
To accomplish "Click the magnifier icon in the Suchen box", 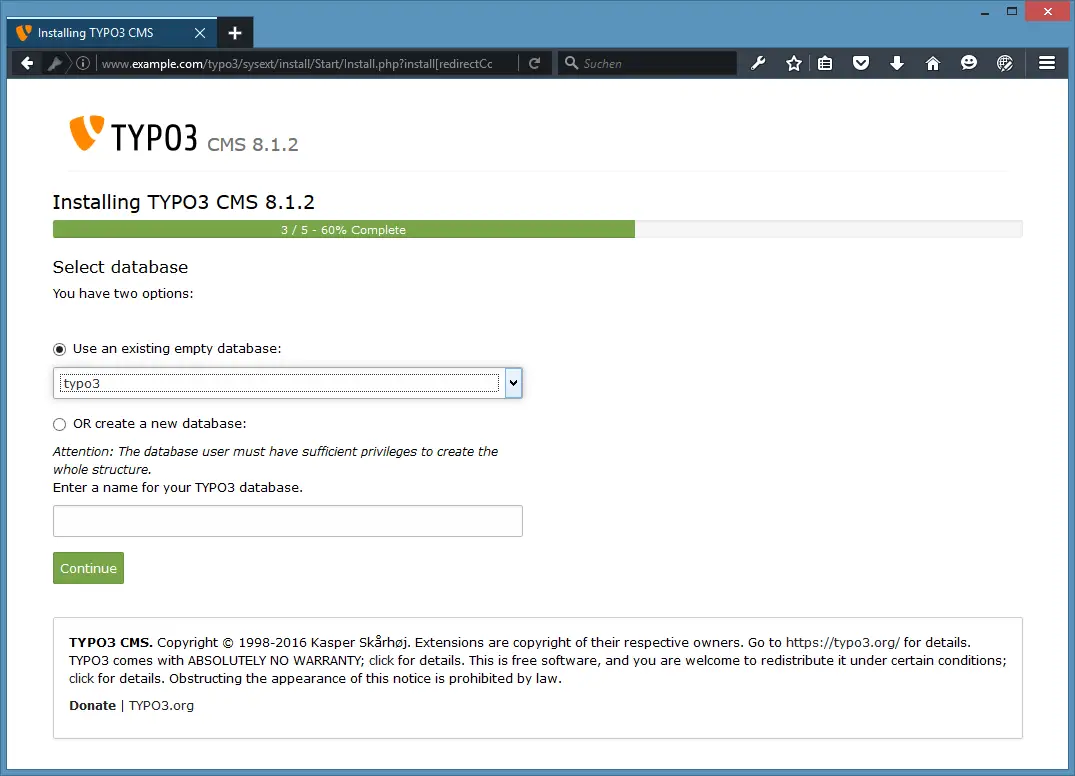I will (571, 63).
